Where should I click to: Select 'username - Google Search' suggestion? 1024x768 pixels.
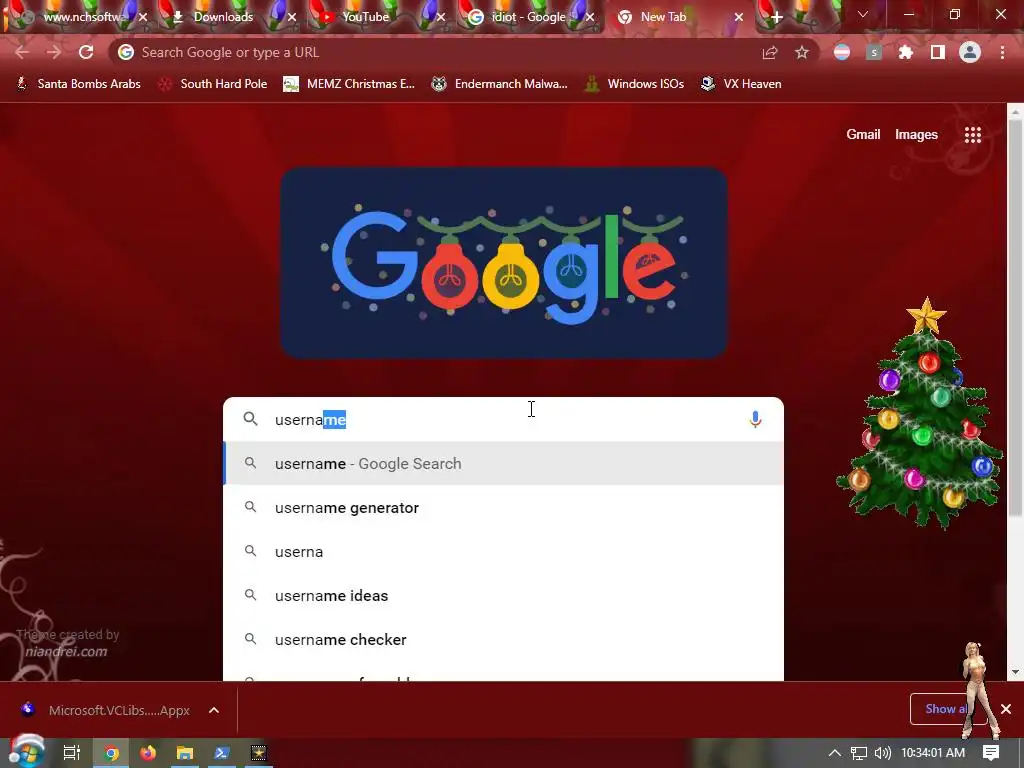point(503,463)
